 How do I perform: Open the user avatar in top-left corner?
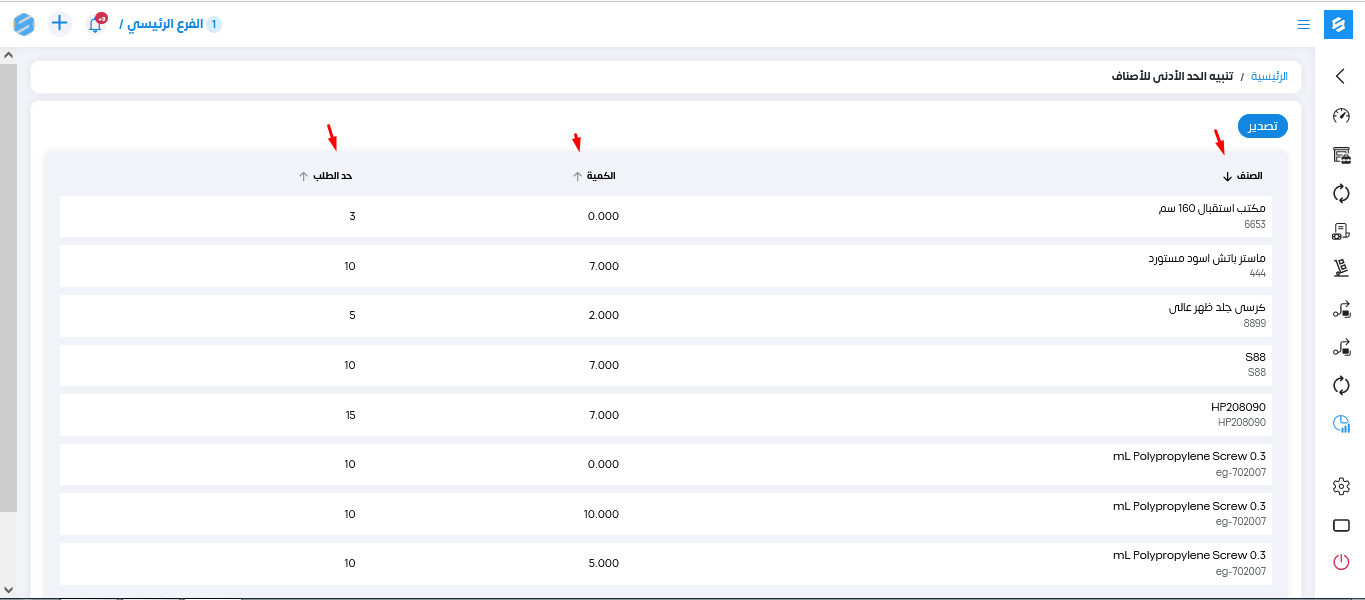click(24, 24)
